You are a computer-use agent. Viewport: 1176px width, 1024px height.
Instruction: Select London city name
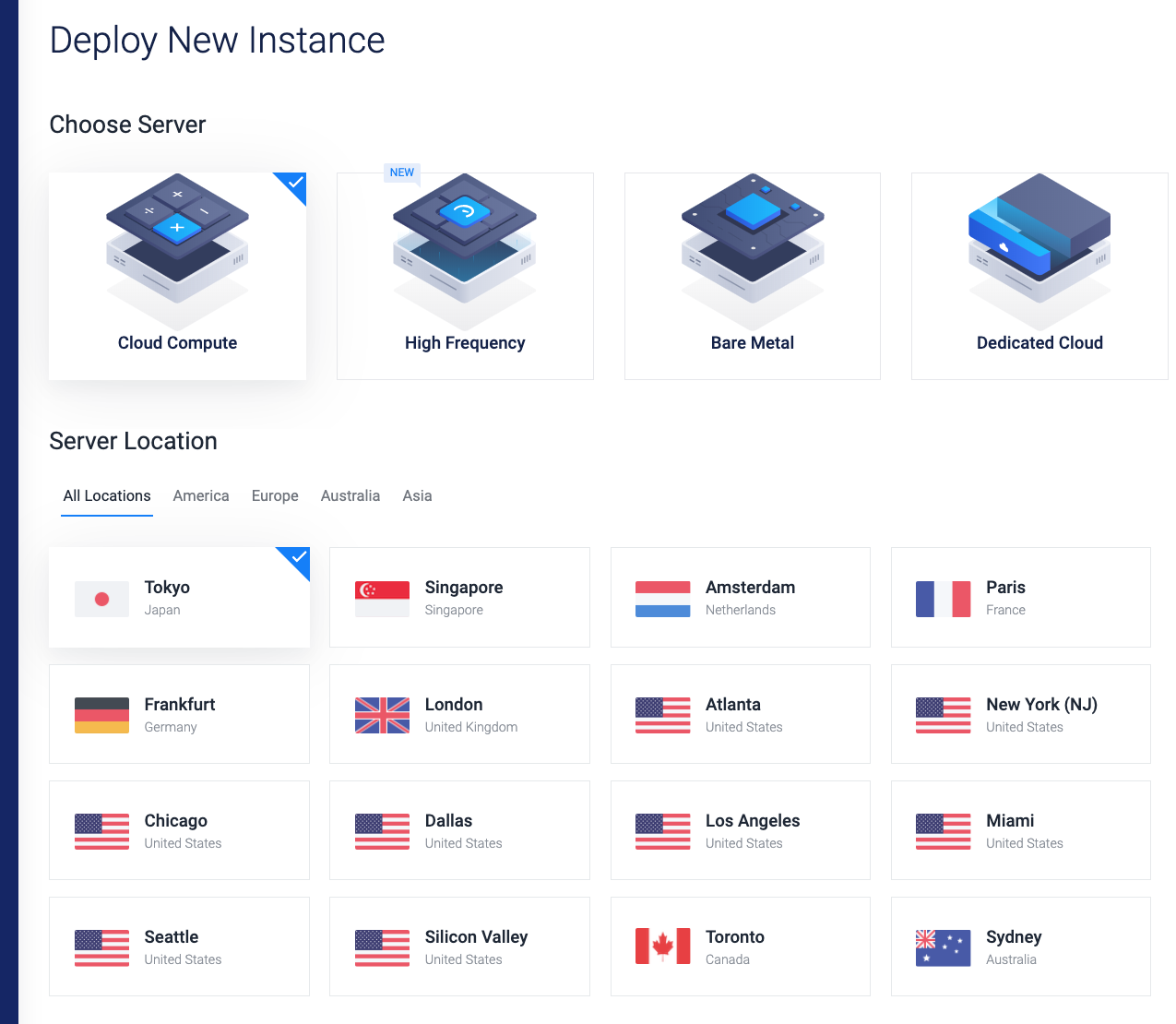point(454,705)
